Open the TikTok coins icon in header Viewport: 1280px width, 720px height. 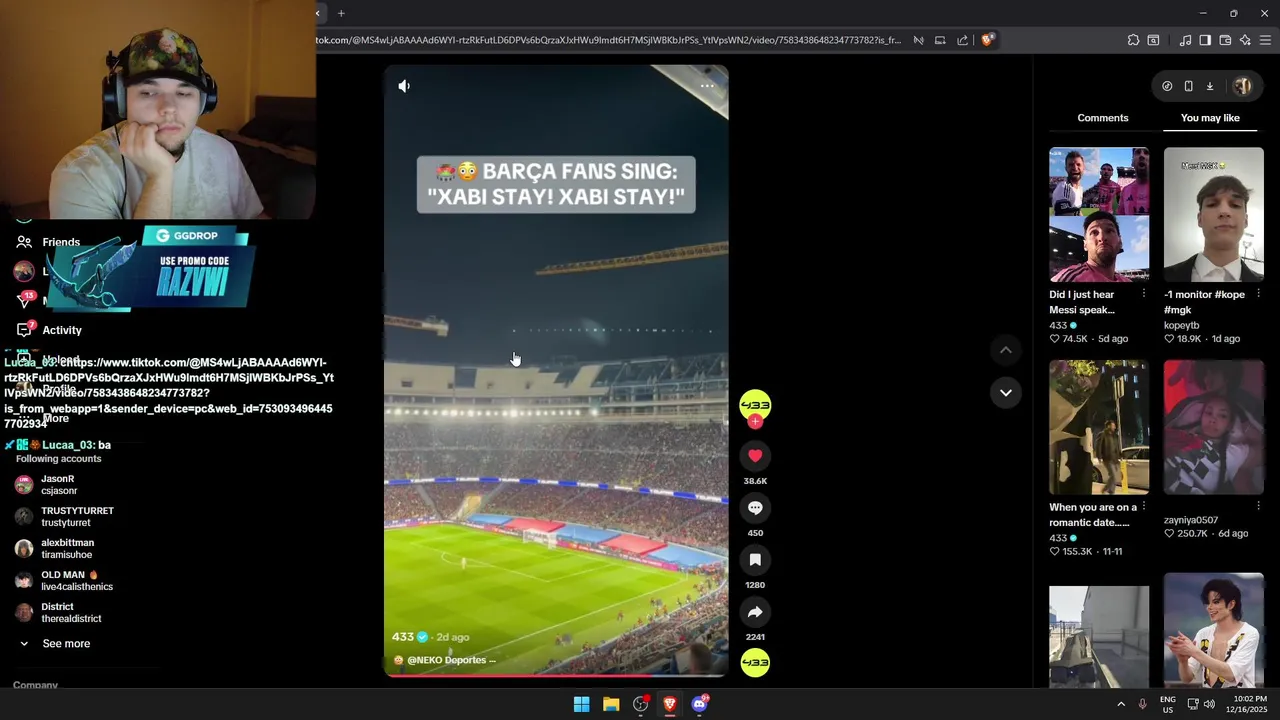(x=1167, y=86)
